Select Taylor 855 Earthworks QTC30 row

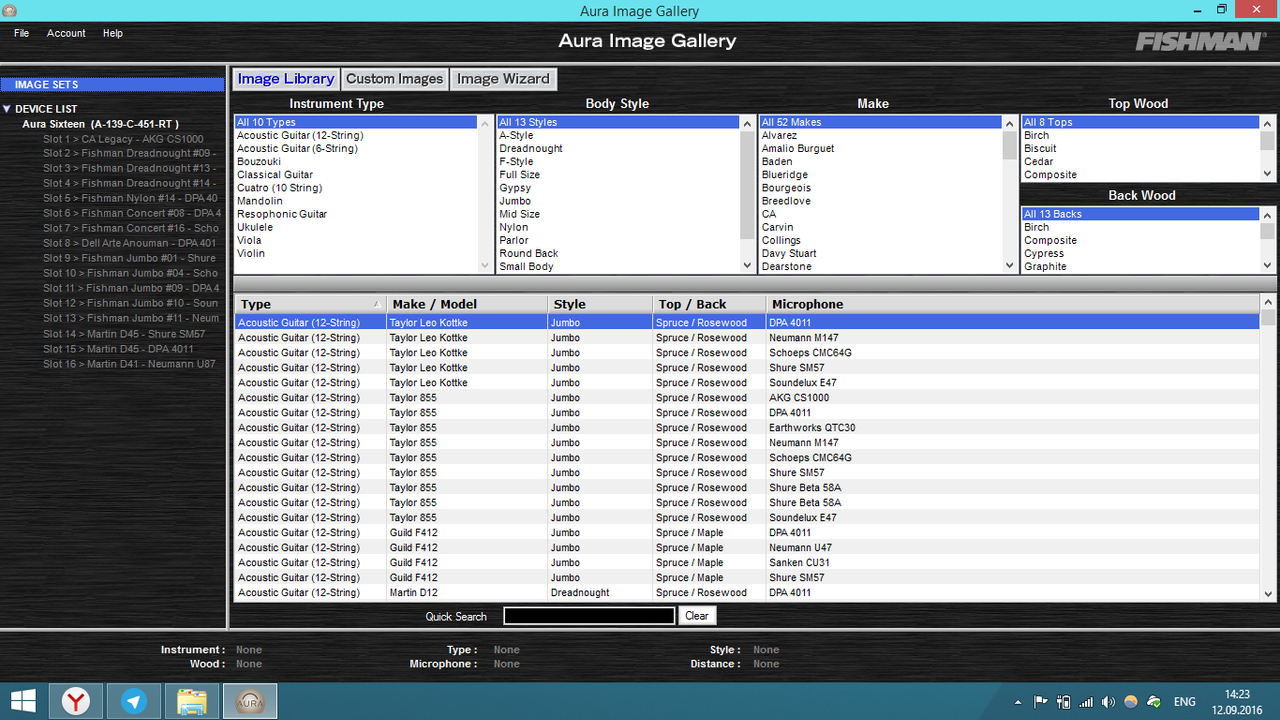pyautogui.click(x=747, y=427)
